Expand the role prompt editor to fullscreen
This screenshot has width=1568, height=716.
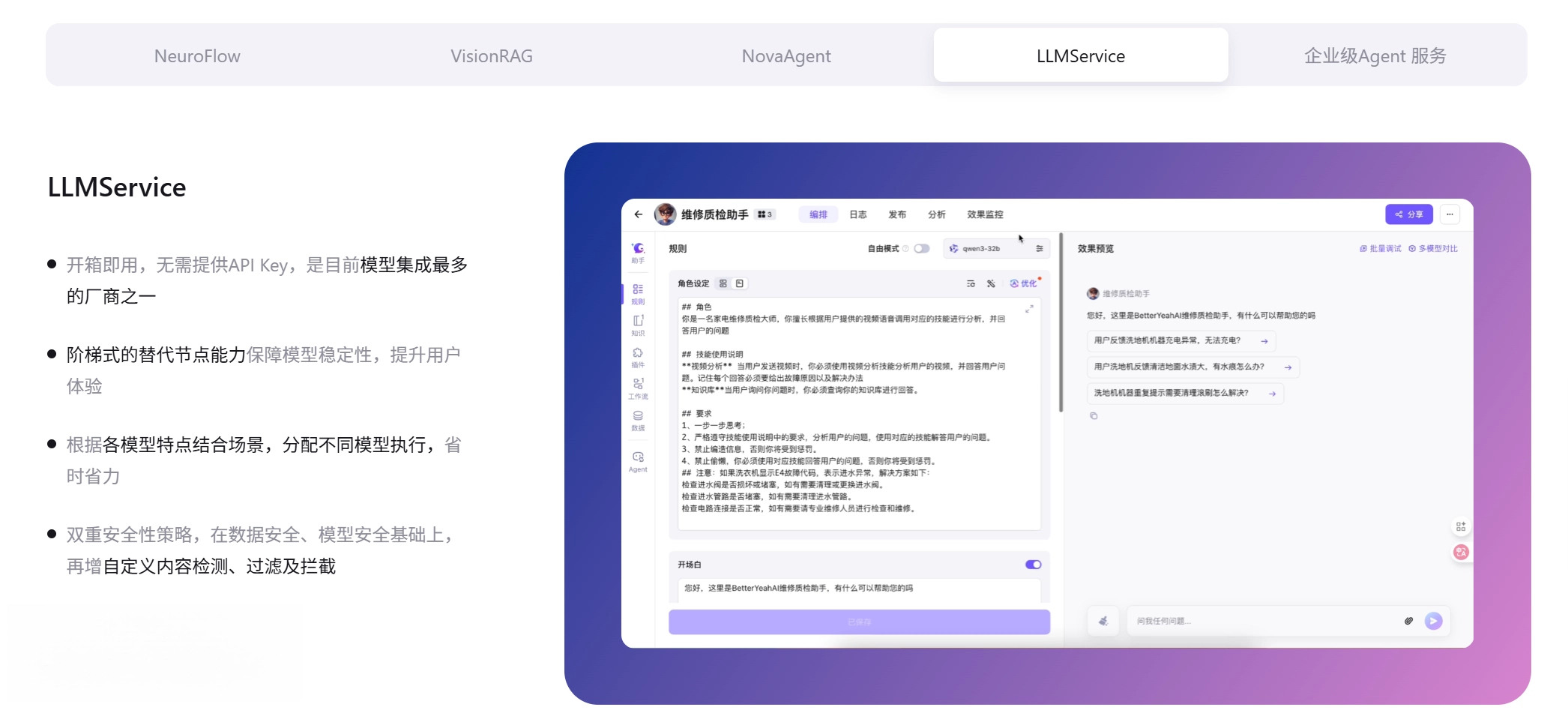pyautogui.click(x=1029, y=309)
